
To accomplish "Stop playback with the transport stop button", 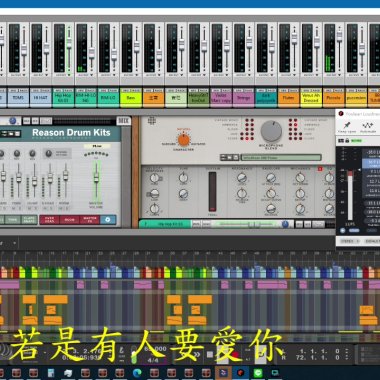I will (x=210, y=354).
